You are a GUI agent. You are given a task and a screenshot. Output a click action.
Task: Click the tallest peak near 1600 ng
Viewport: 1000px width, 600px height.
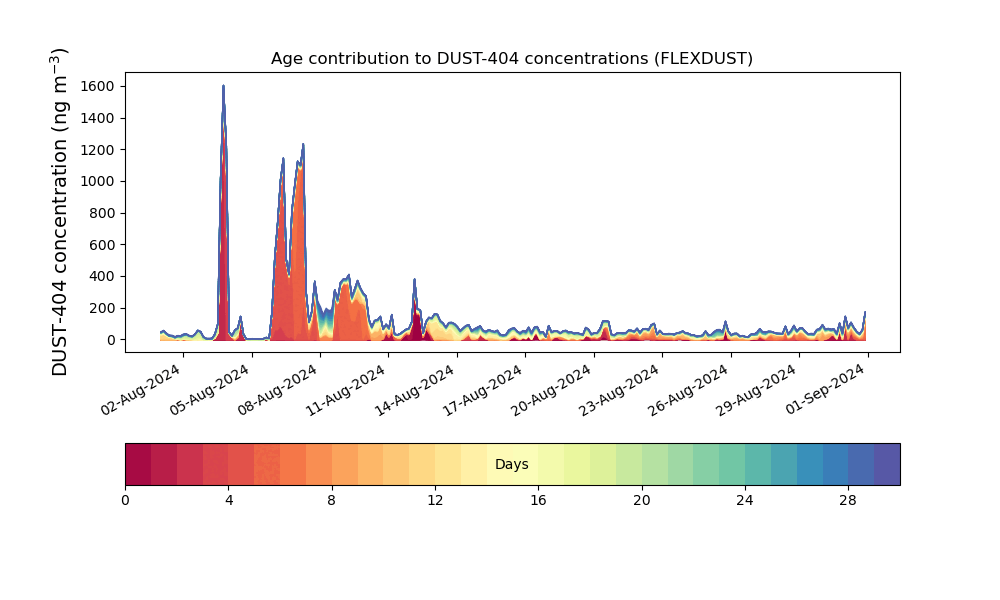[223, 87]
